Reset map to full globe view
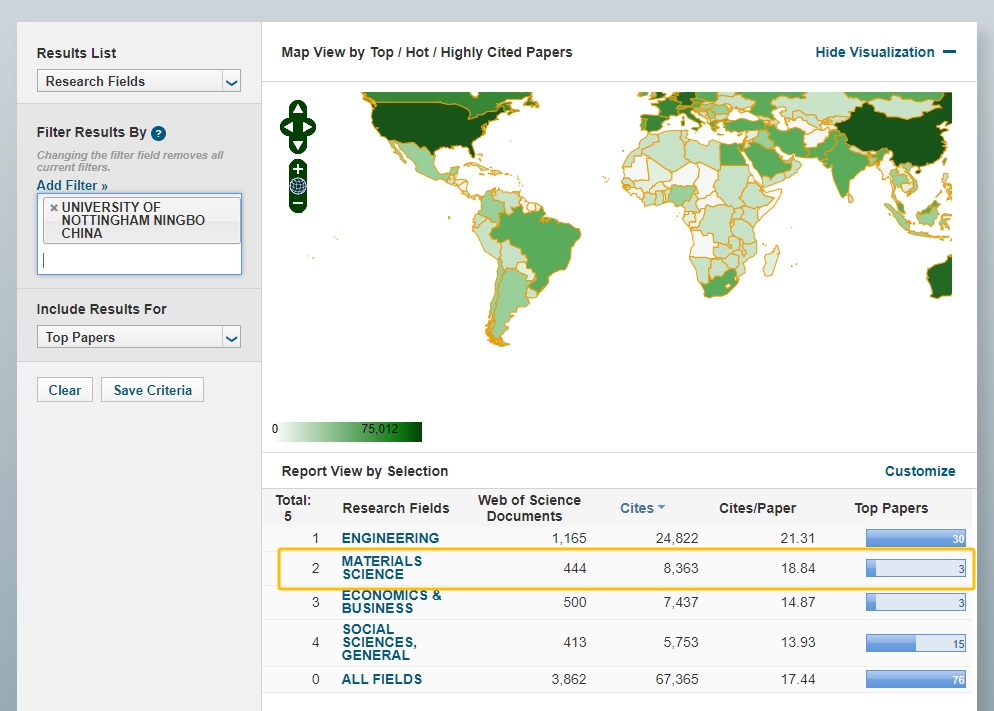 pos(298,186)
